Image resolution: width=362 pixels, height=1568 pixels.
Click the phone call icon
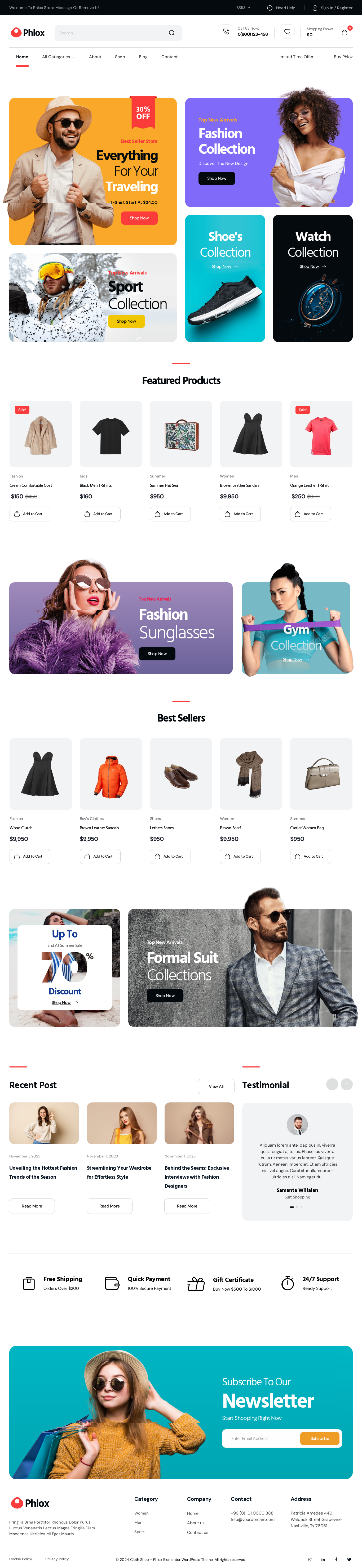click(226, 32)
